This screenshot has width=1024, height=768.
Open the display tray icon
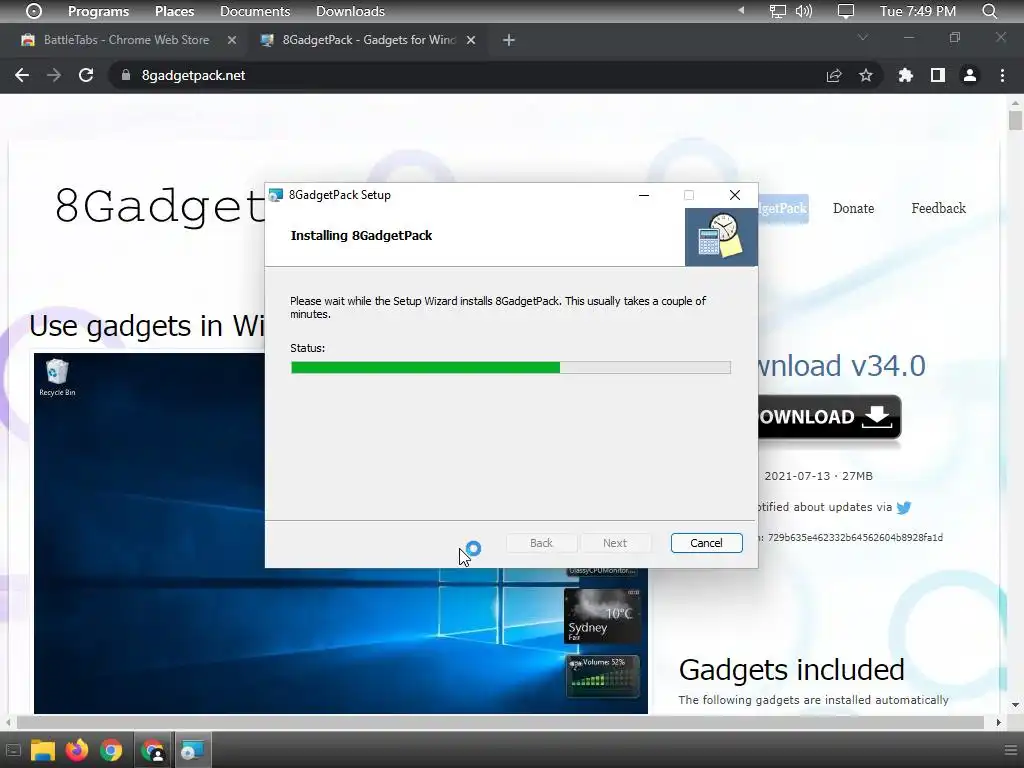[x=846, y=11]
